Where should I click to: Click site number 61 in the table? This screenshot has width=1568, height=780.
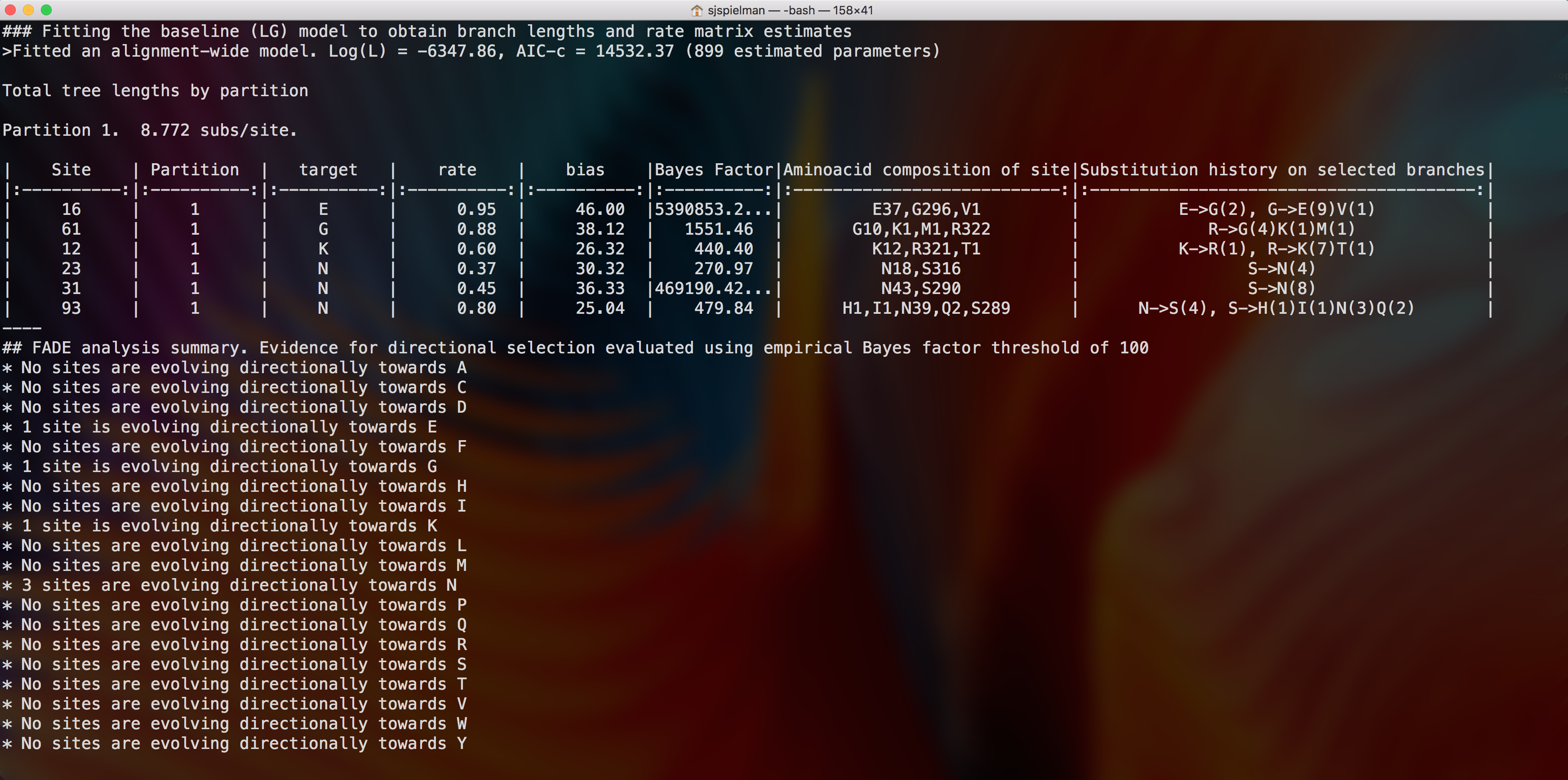click(x=71, y=229)
